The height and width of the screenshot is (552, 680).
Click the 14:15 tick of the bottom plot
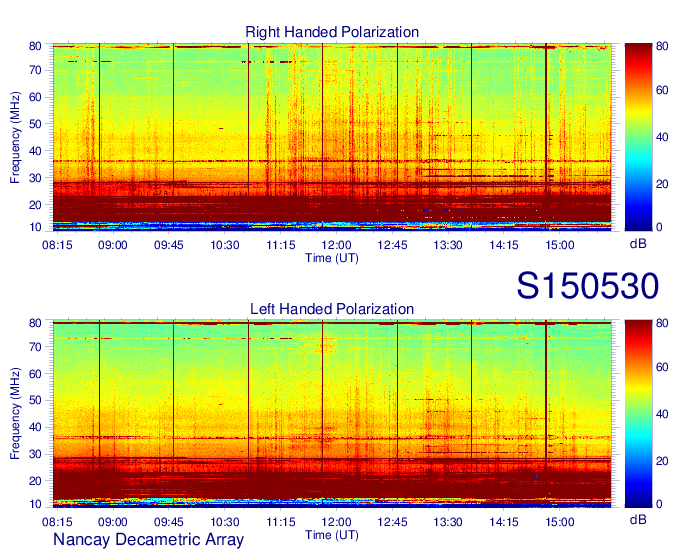point(504,522)
